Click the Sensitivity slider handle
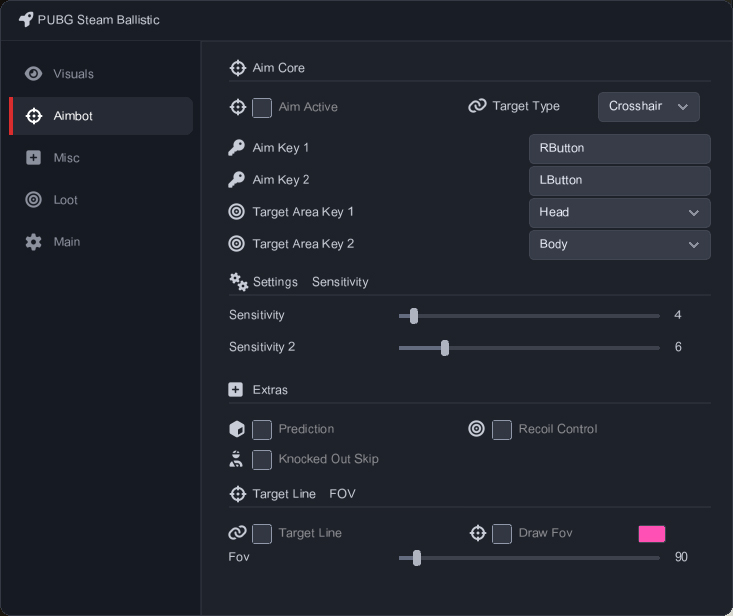The height and width of the screenshot is (616, 733). [x=414, y=316]
